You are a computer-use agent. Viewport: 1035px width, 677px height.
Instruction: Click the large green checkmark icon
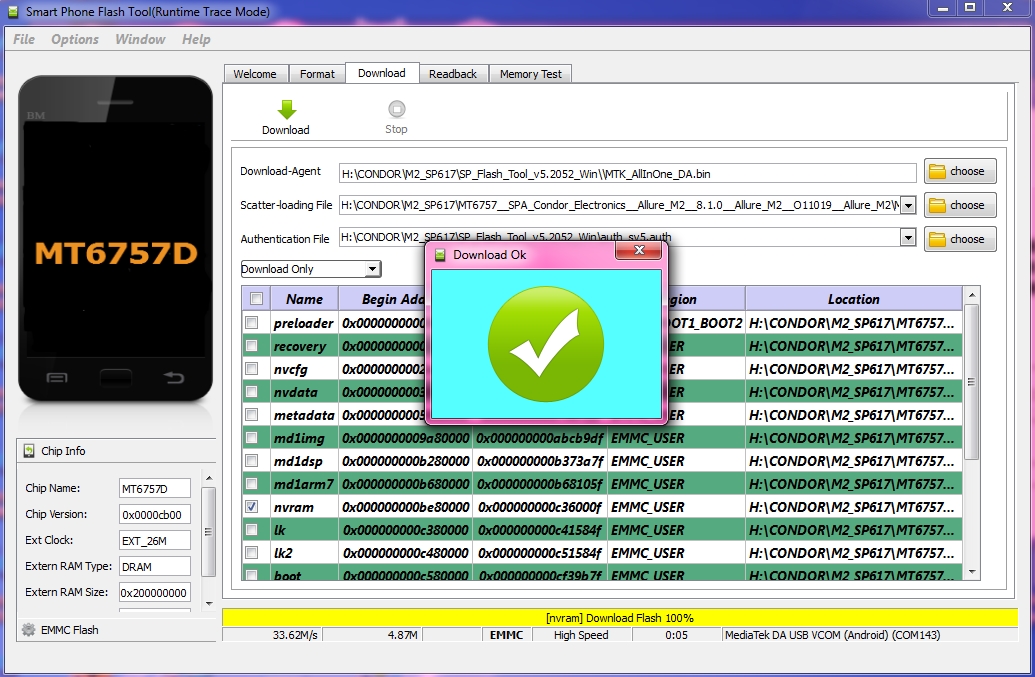point(546,342)
